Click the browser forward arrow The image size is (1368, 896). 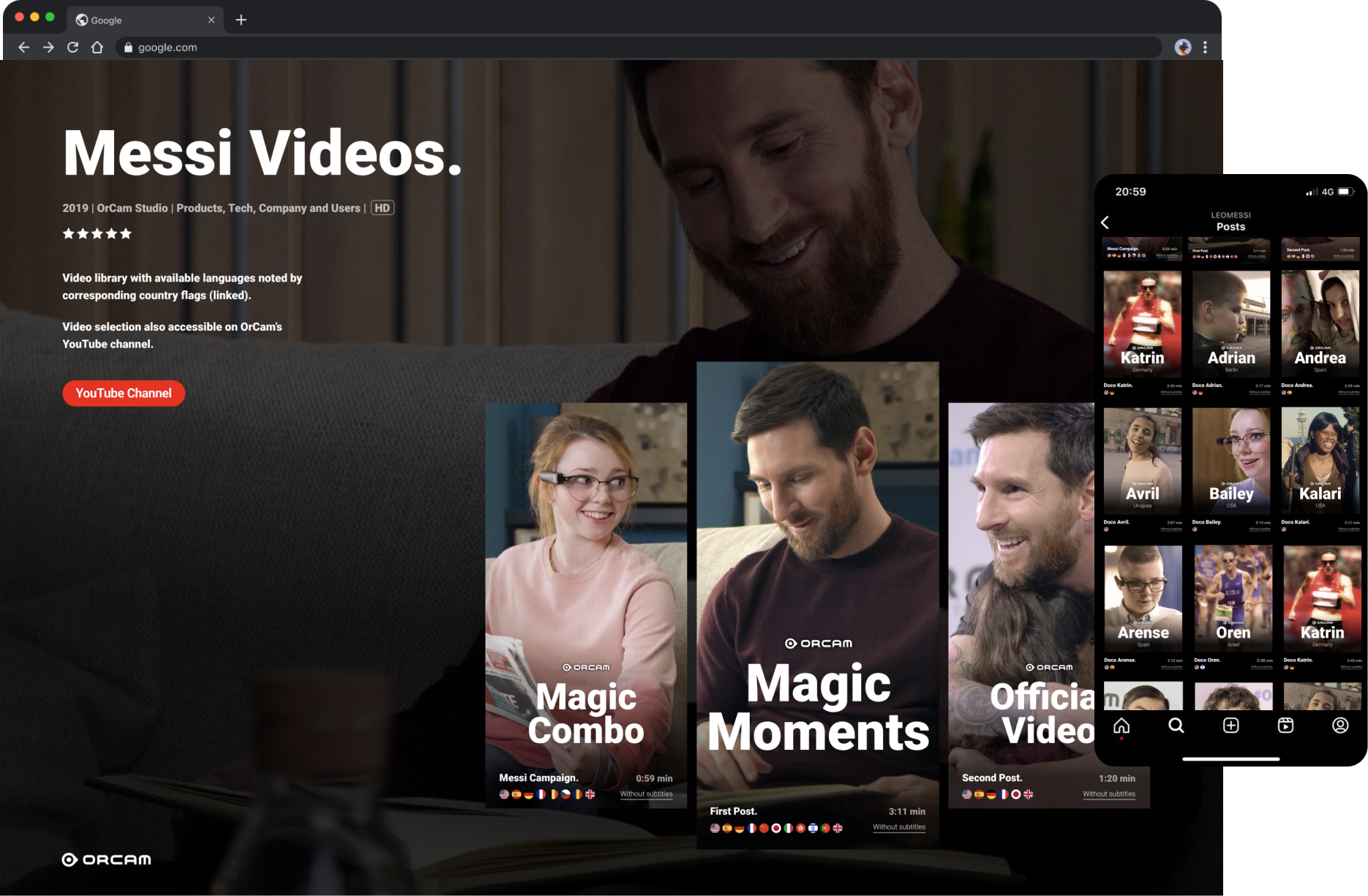[48, 48]
